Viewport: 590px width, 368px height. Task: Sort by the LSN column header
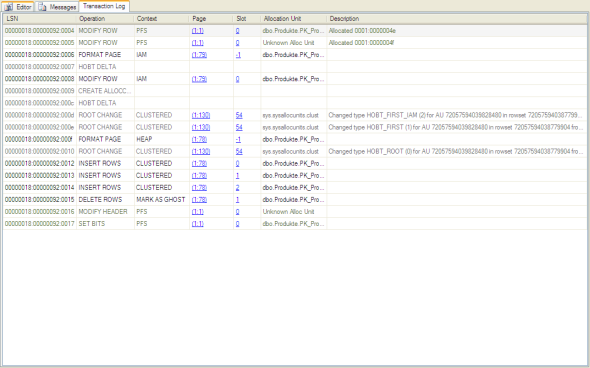coord(40,18)
